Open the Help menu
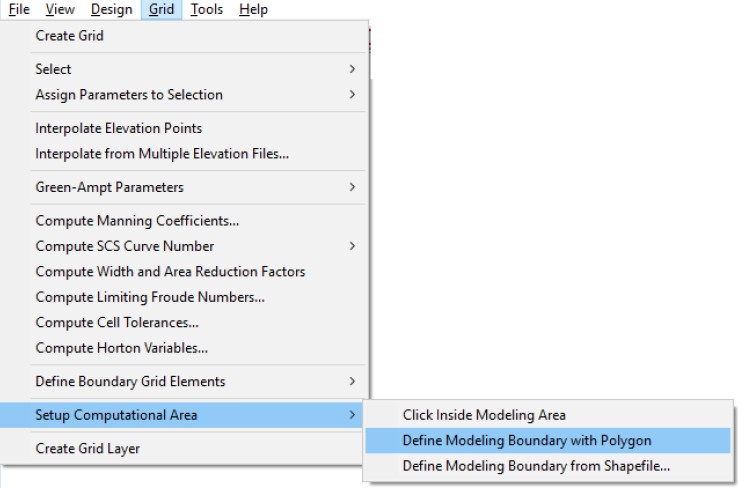The width and height of the screenshot is (738, 488). [x=253, y=9]
